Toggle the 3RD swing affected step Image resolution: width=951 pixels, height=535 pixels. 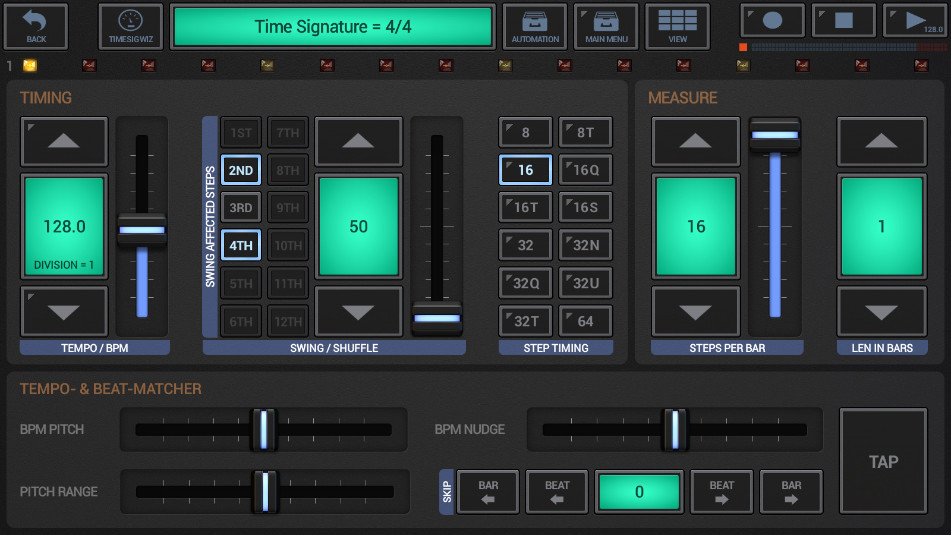pos(241,208)
